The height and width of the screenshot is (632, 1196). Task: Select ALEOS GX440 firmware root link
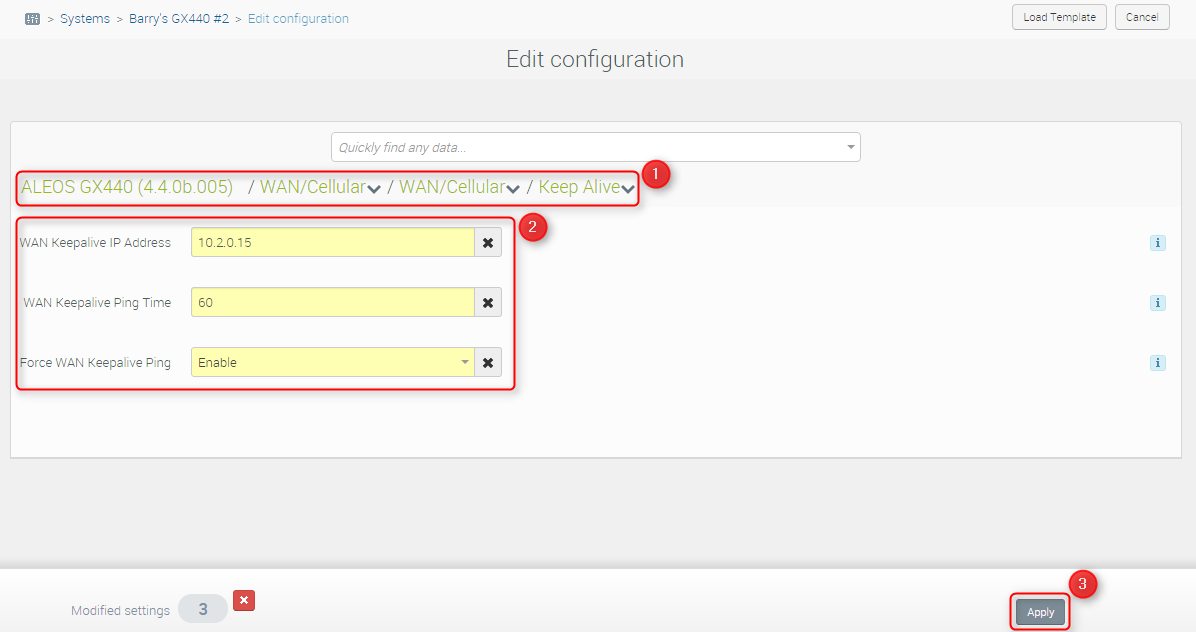click(127, 187)
